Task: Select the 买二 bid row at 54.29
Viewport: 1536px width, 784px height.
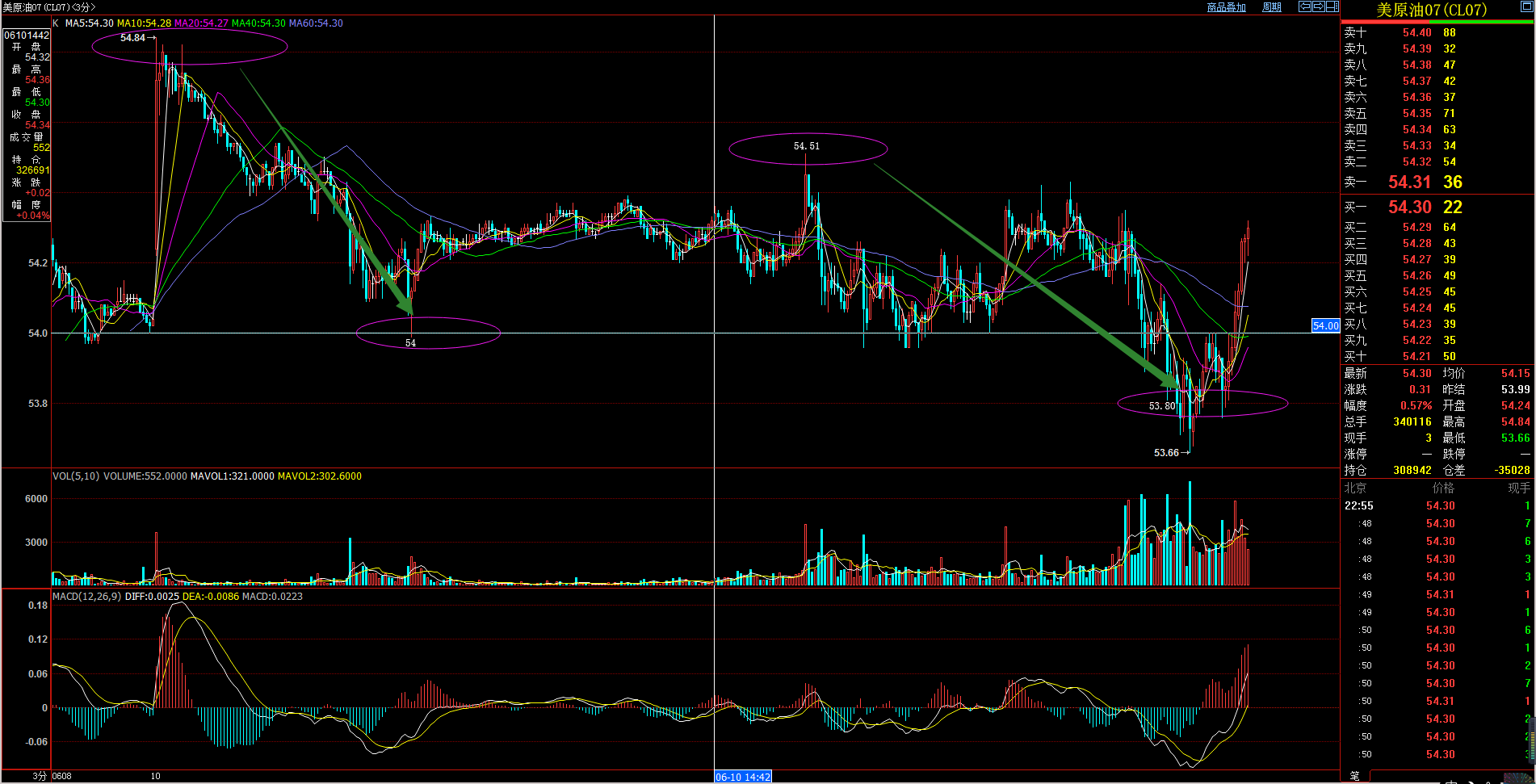Action: tap(1437, 227)
